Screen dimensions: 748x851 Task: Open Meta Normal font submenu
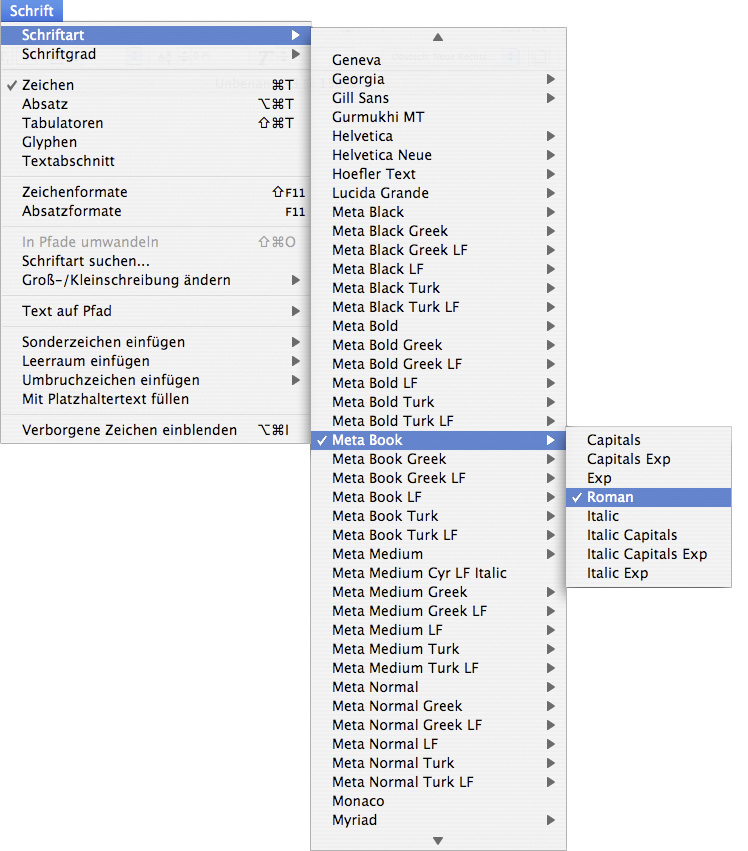point(439,687)
